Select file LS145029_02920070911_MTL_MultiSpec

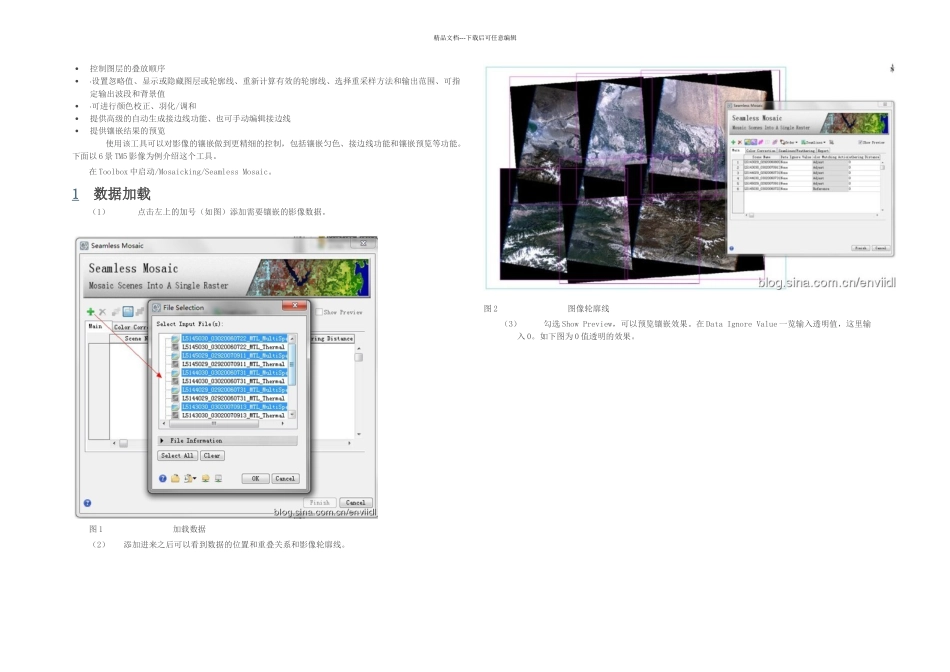(x=234, y=356)
